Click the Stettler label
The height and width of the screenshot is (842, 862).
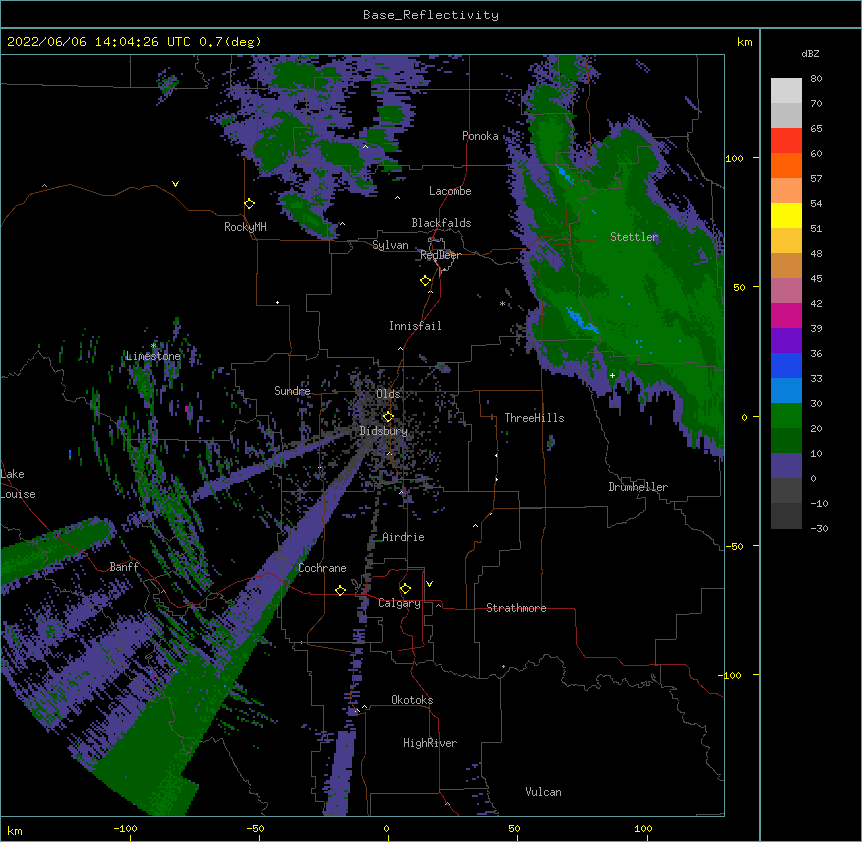tap(634, 237)
